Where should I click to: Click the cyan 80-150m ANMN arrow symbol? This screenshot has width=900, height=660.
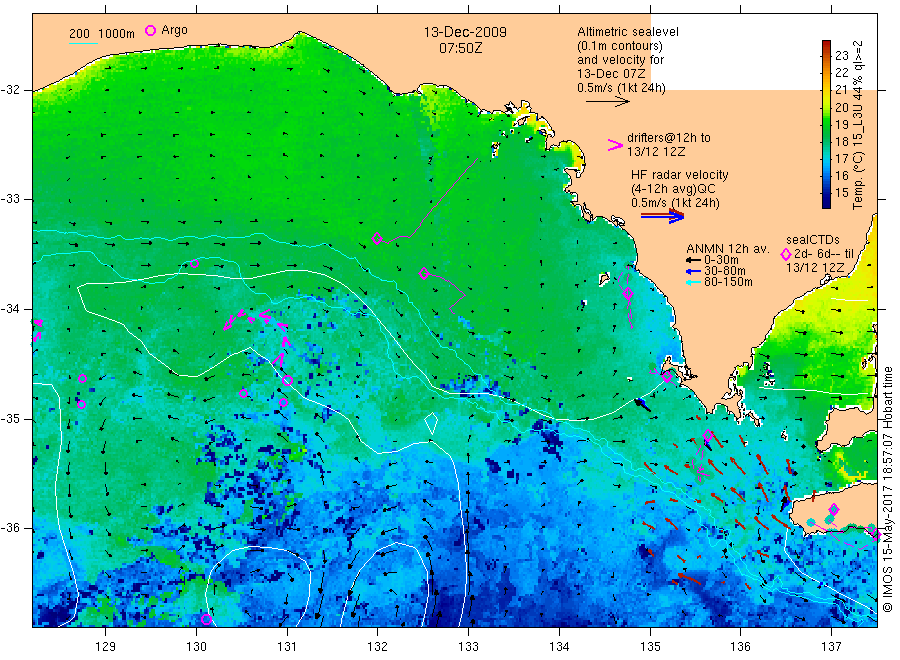point(694,282)
